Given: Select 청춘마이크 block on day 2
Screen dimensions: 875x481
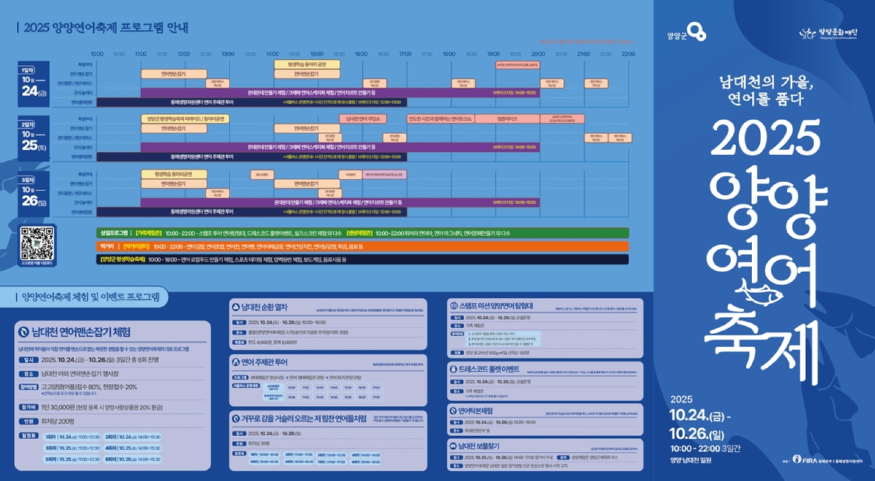Looking at the screenshot, I should click(x=507, y=119).
